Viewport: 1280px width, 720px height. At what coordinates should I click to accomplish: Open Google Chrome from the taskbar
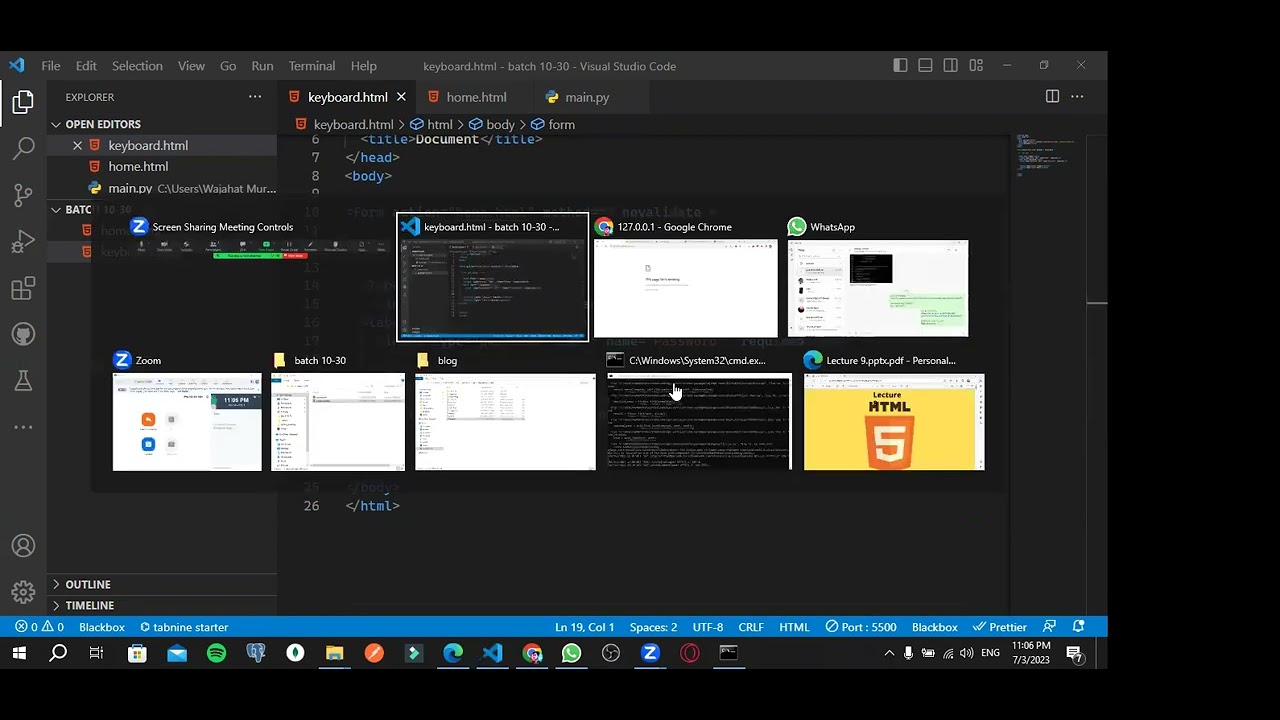click(x=532, y=653)
